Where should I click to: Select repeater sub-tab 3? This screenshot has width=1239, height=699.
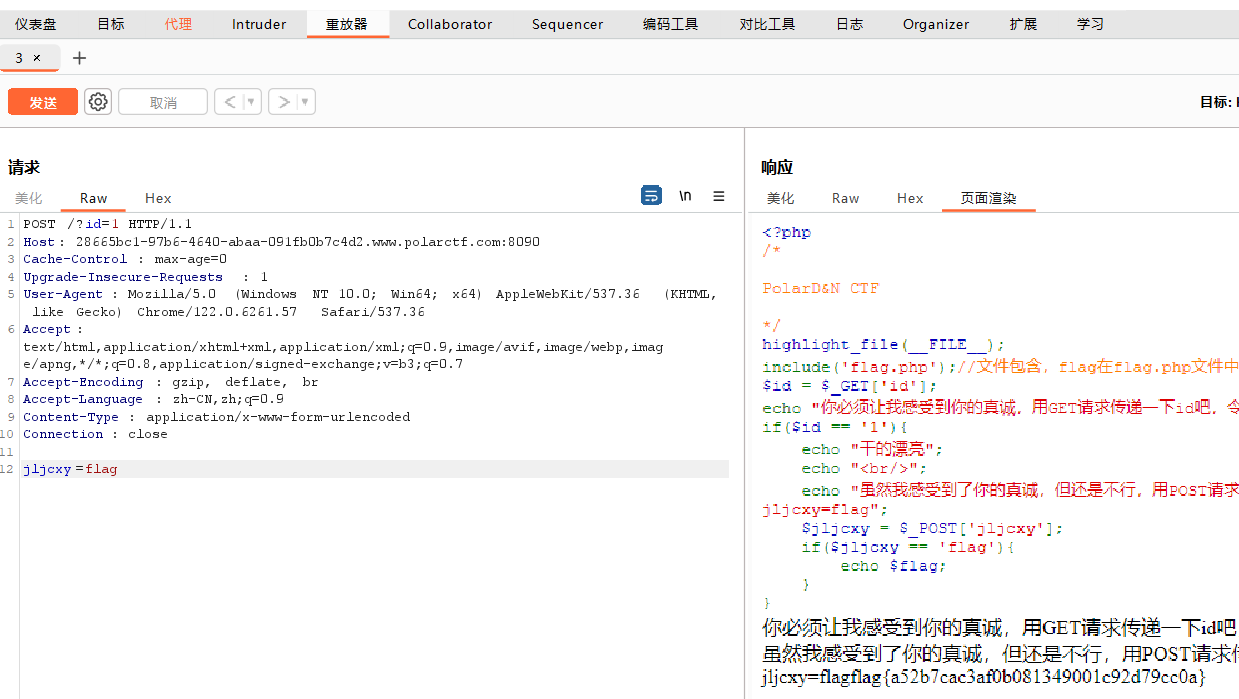pyautogui.click(x=19, y=58)
